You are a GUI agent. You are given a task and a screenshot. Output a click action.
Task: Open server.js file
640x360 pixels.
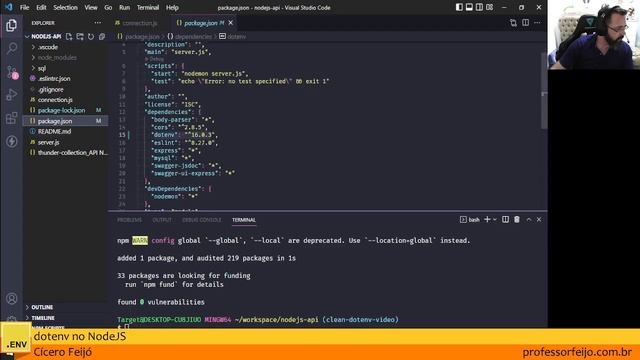[x=49, y=142]
